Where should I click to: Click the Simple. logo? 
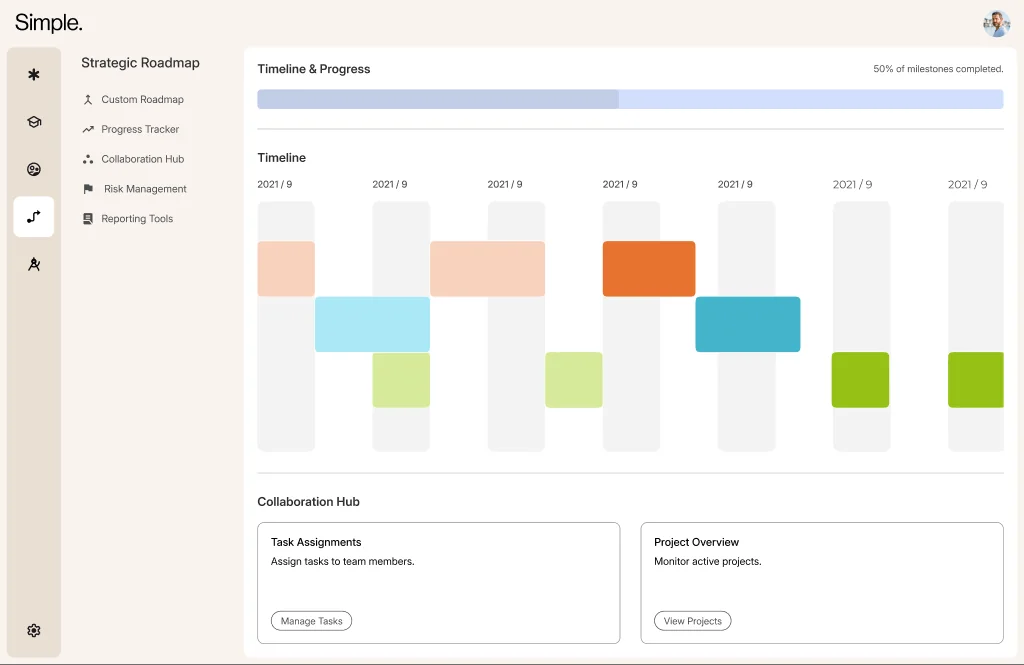point(48,23)
